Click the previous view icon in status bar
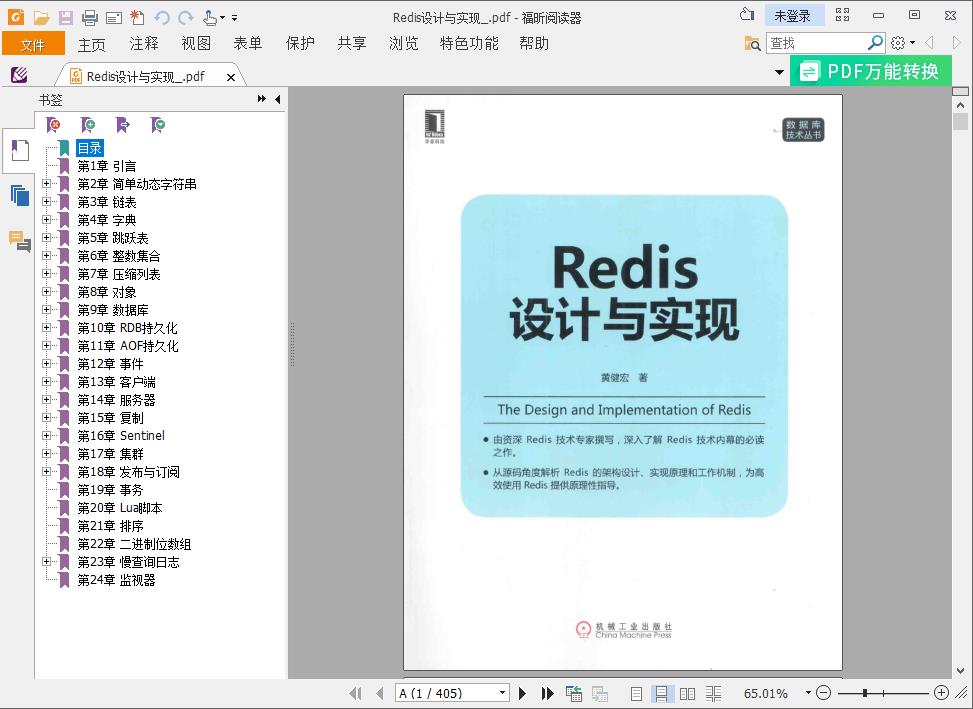Image resolution: width=973 pixels, height=709 pixels. tap(574, 693)
